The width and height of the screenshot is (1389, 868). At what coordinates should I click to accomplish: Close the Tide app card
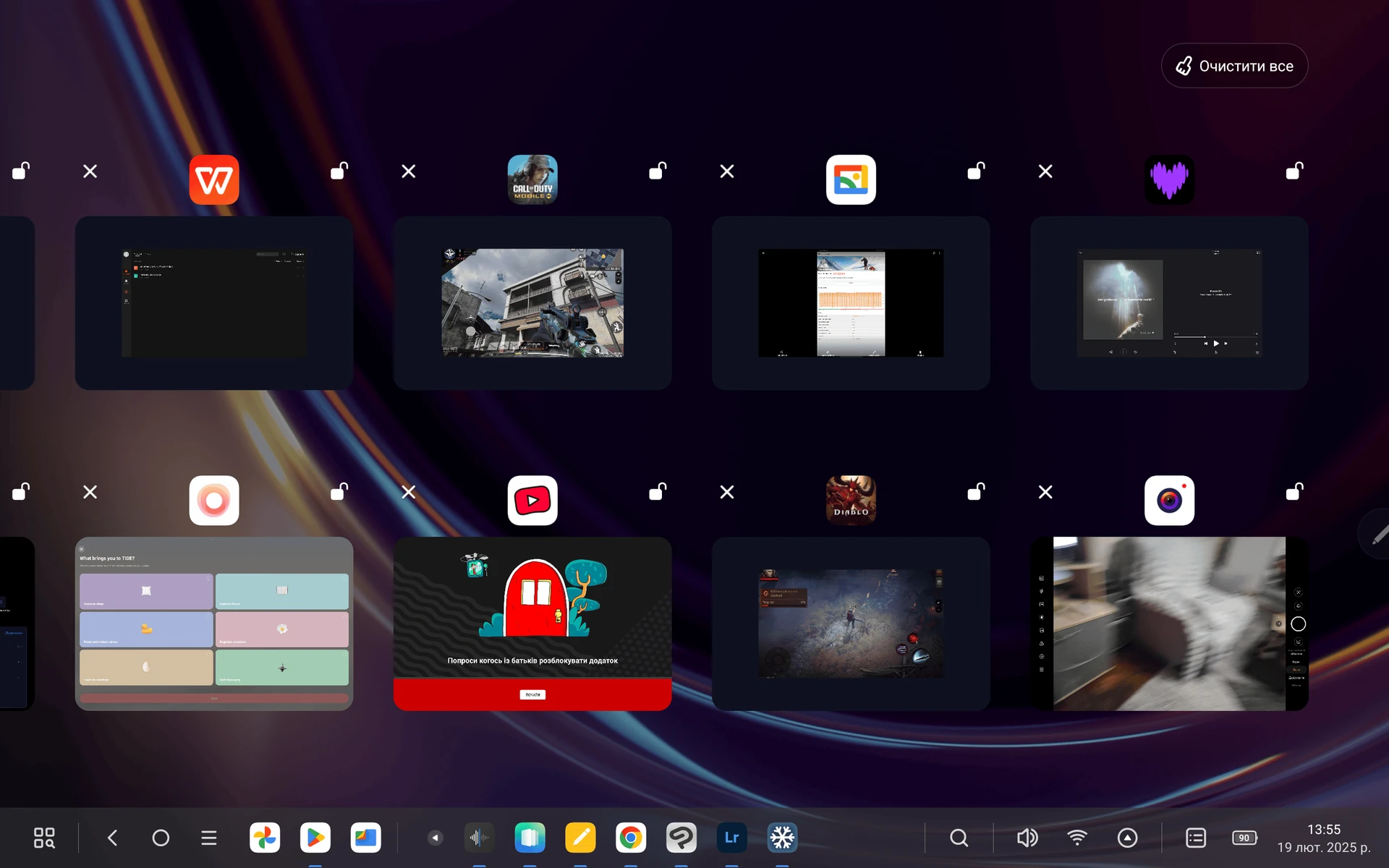pos(90,492)
